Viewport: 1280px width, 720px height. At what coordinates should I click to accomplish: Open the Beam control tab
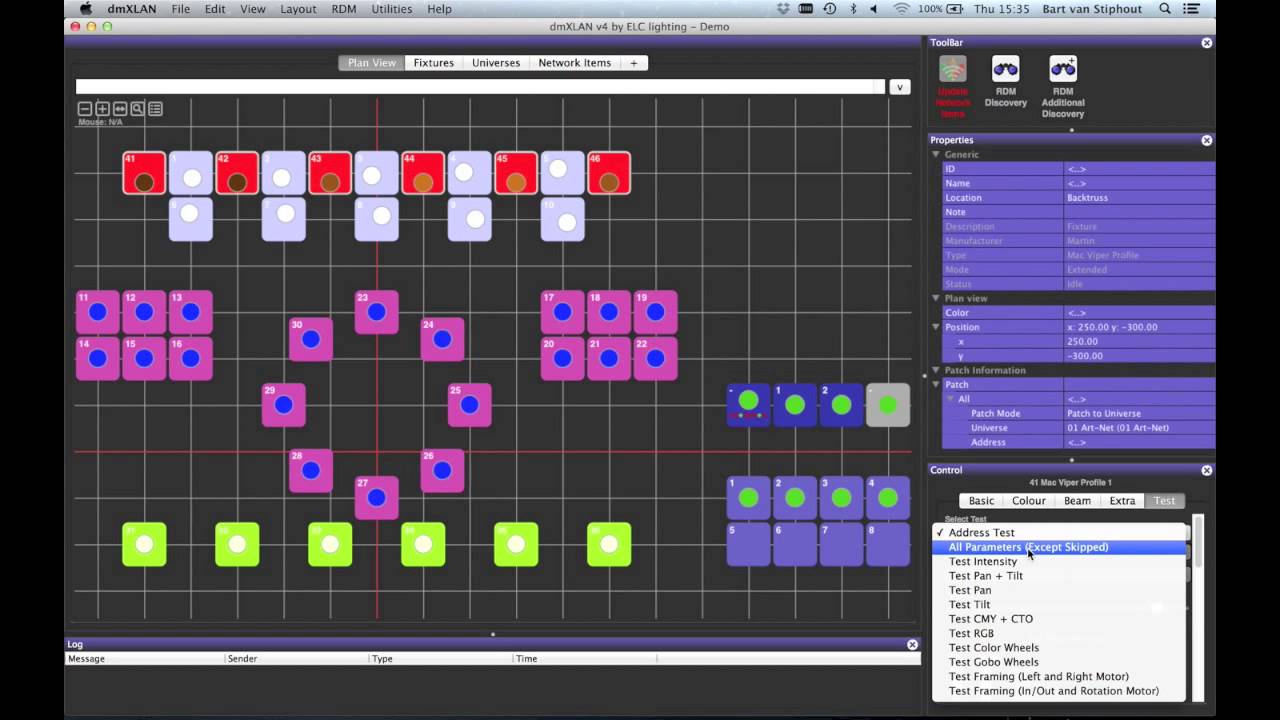1077,501
